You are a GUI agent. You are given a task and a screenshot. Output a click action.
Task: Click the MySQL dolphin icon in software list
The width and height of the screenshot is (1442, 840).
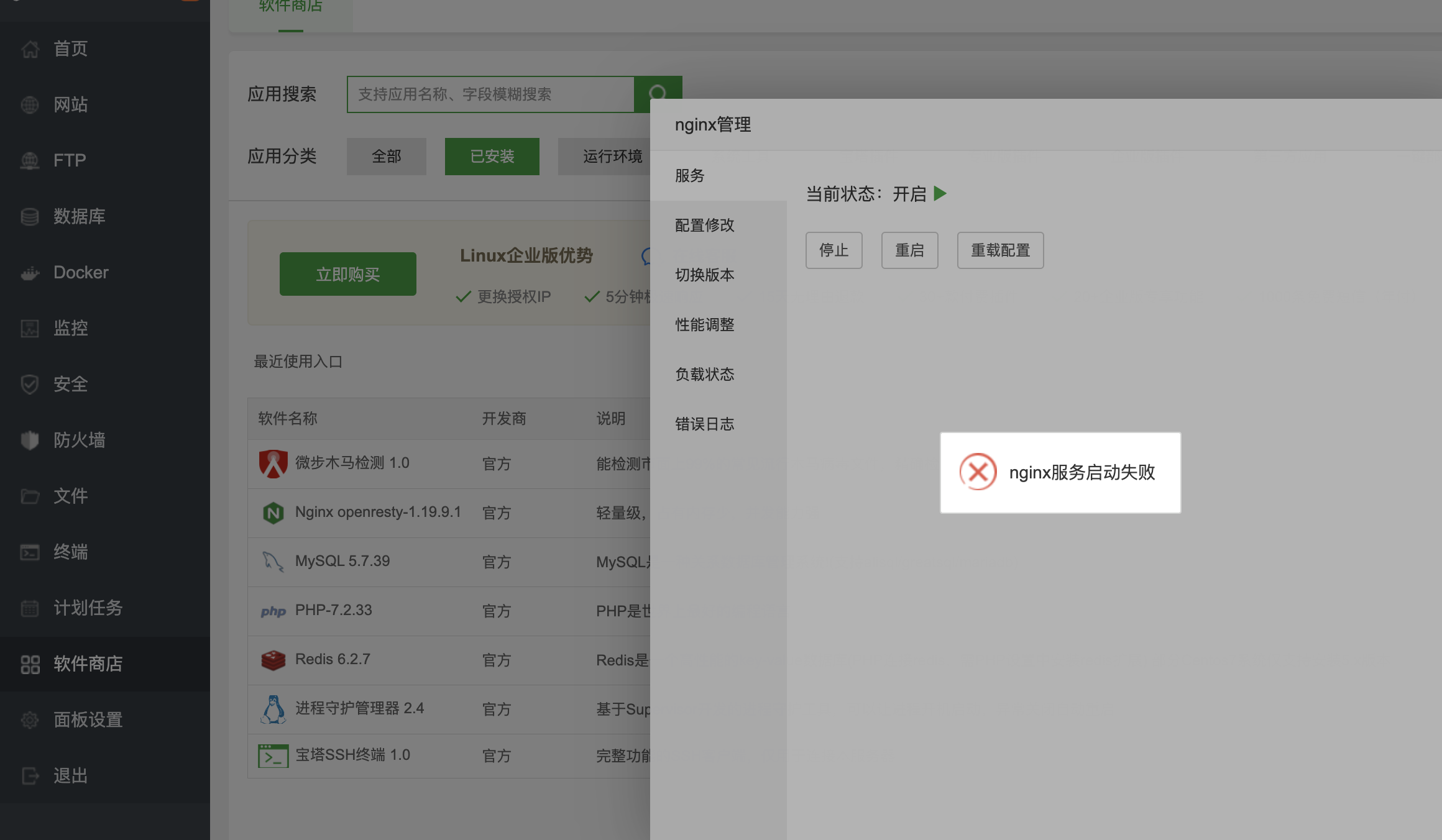coord(273,561)
